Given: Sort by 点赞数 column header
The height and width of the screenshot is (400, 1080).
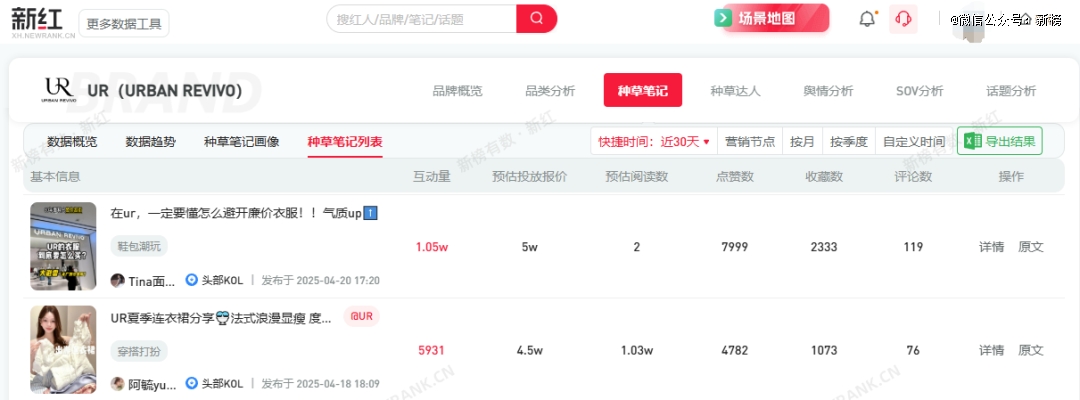Looking at the screenshot, I should tap(735, 177).
